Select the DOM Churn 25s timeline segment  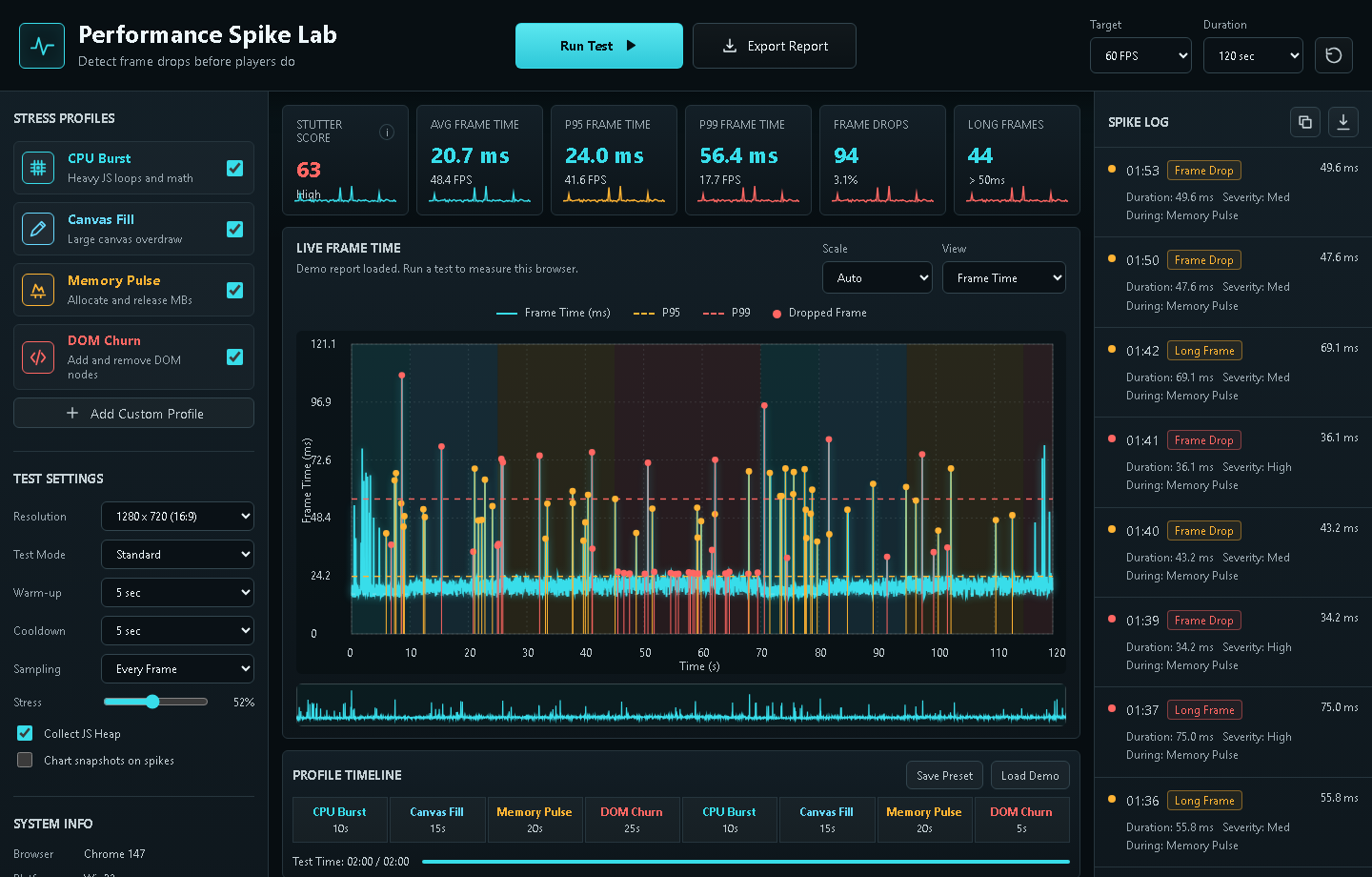[632, 820]
